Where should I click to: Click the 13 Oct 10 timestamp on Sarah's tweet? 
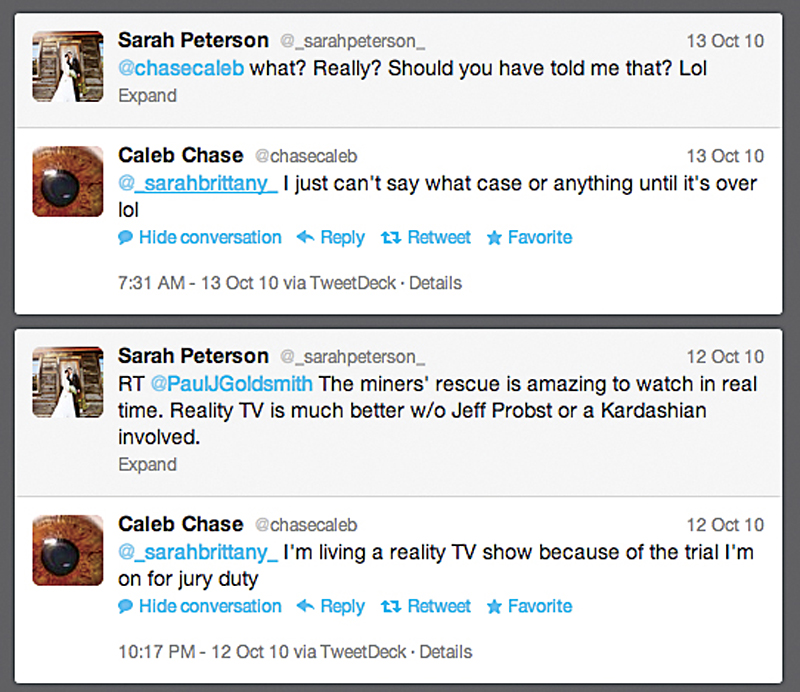[x=727, y=41]
